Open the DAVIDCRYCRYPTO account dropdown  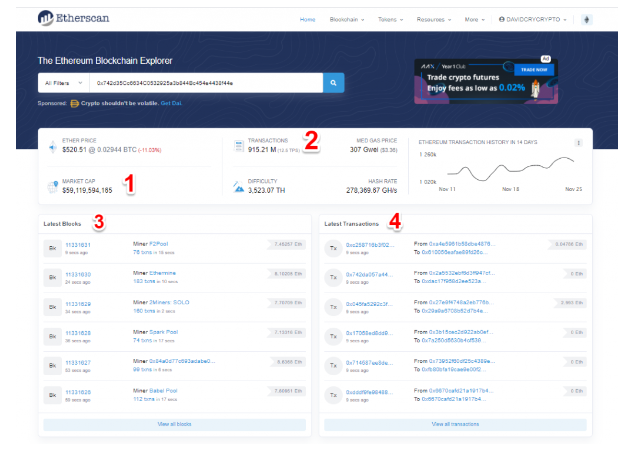point(532,19)
